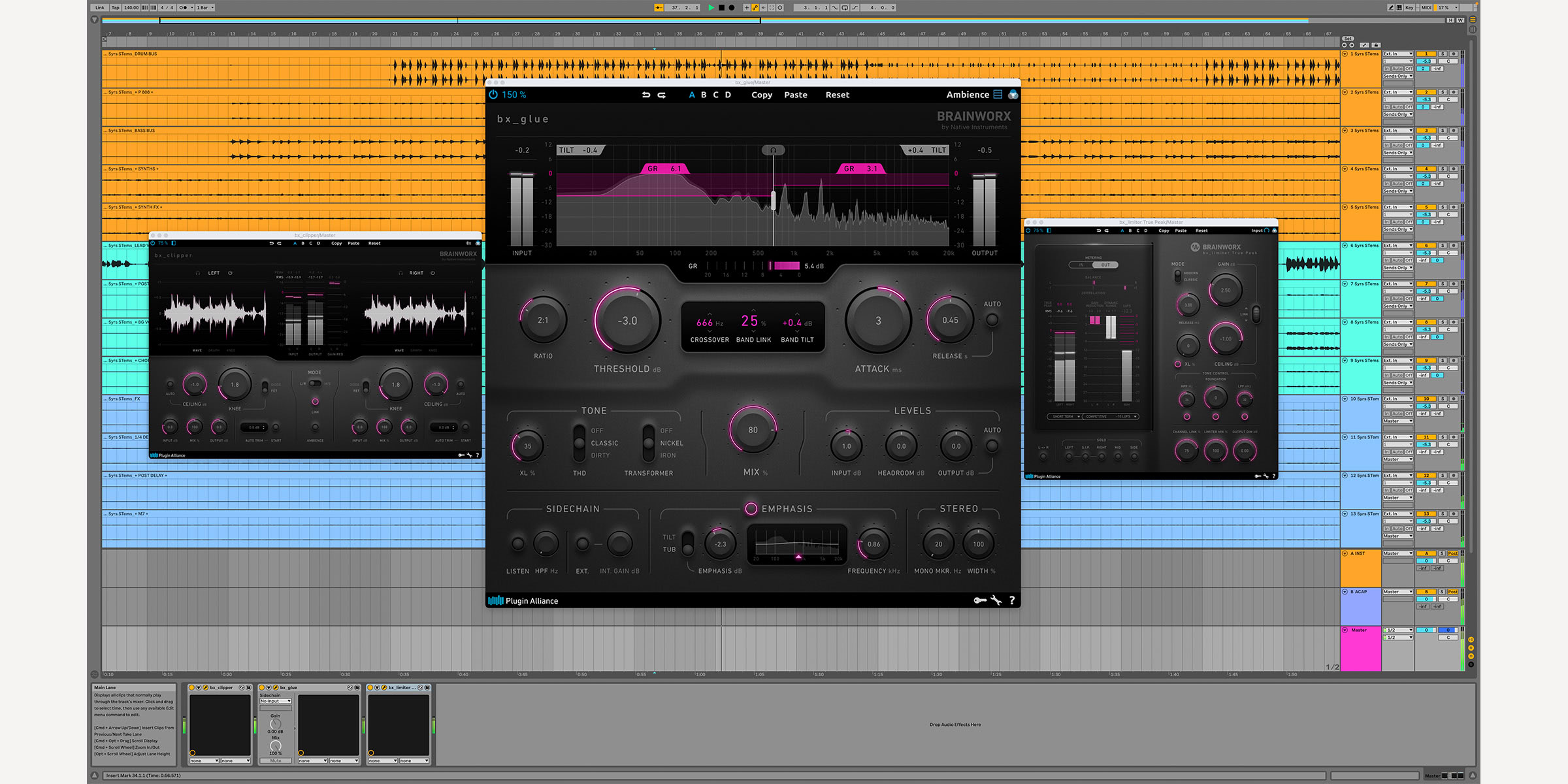Toggle AUTO release in bx_glue
This screenshot has height=784, width=1568.
(x=992, y=320)
